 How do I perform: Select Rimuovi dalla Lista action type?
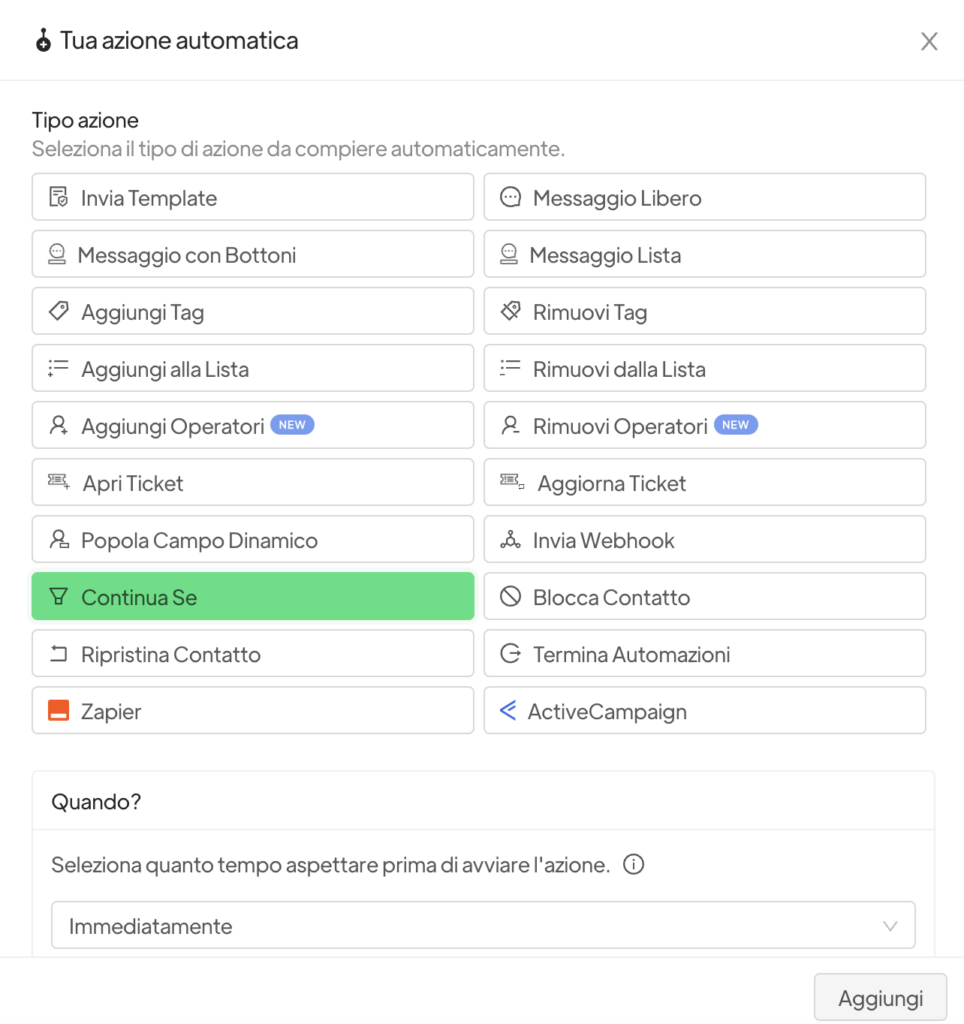click(x=704, y=369)
